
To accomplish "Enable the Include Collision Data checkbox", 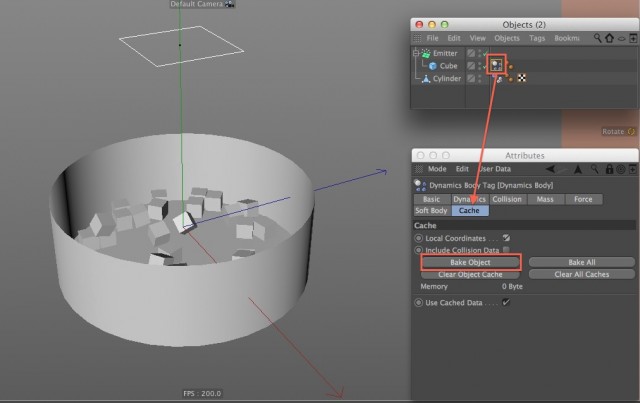I will click(506, 249).
